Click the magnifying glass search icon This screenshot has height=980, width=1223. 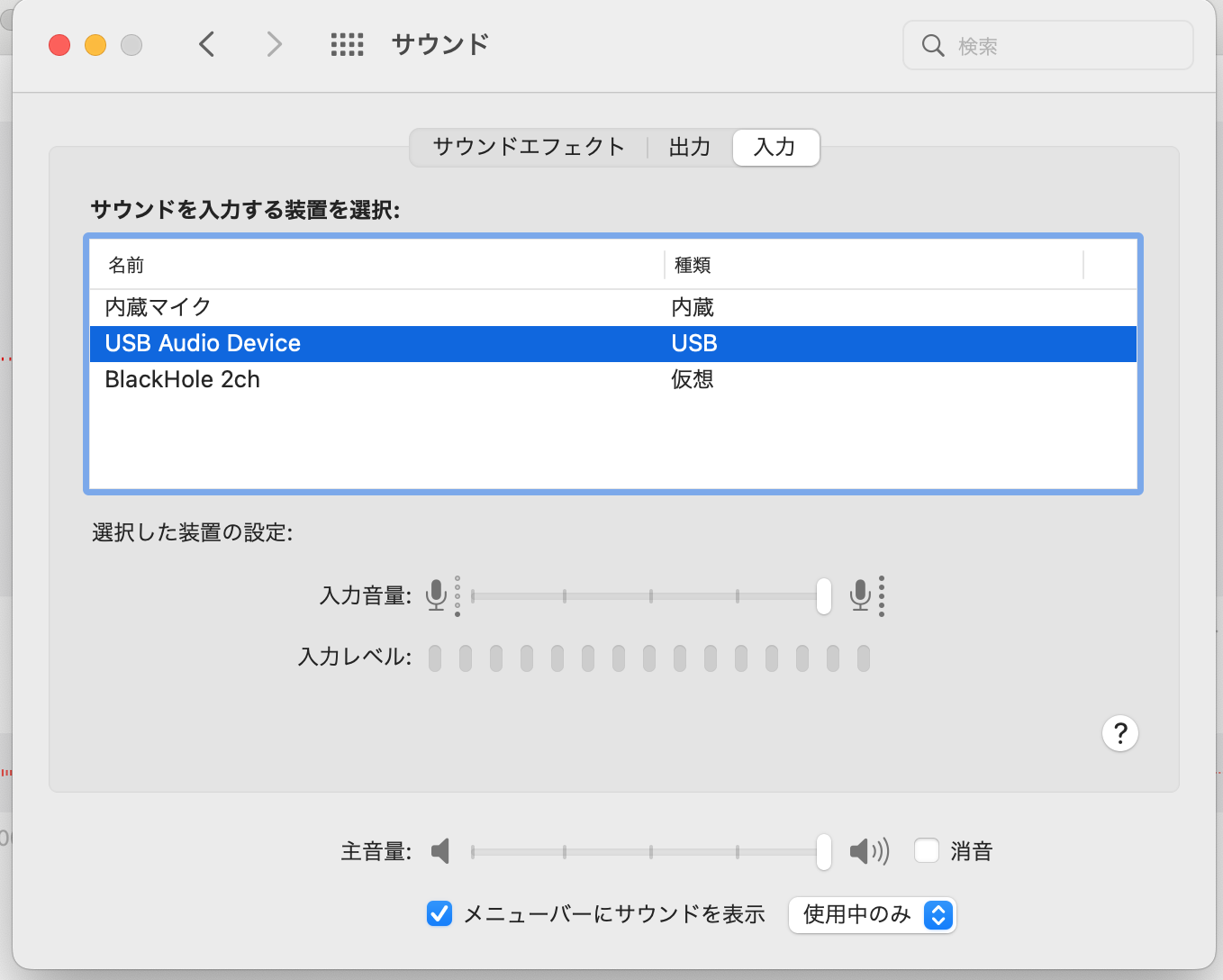(x=933, y=46)
